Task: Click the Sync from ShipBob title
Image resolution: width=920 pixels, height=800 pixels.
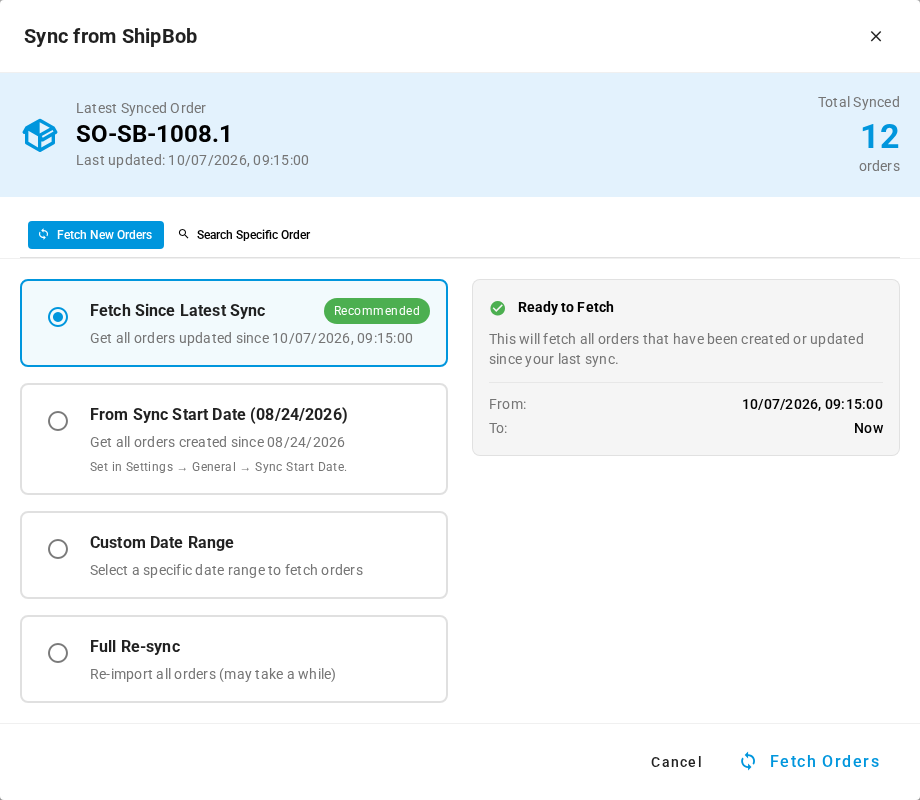Action: pos(110,36)
